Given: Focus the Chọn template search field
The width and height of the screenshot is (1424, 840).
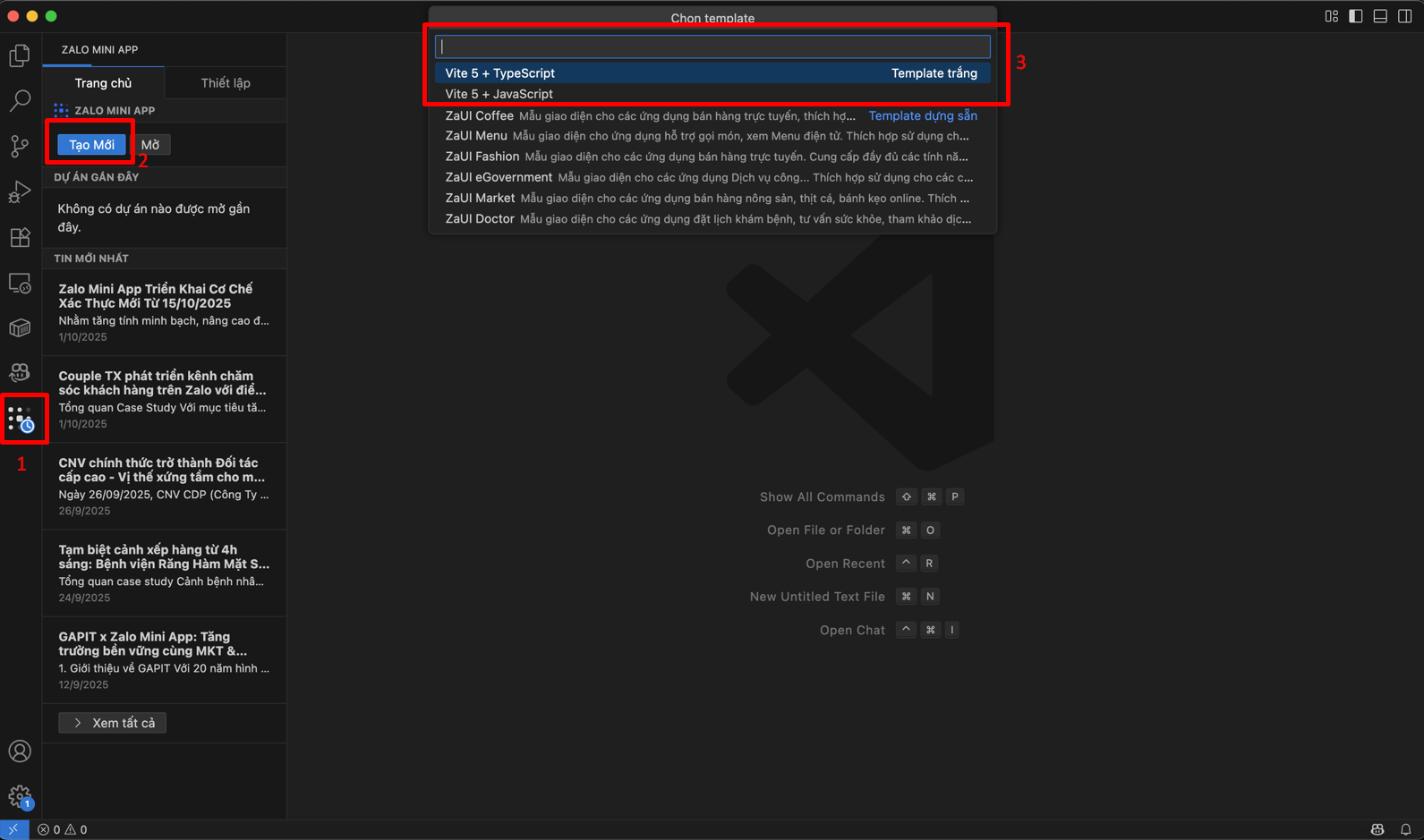Looking at the screenshot, I should pos(712,47).
